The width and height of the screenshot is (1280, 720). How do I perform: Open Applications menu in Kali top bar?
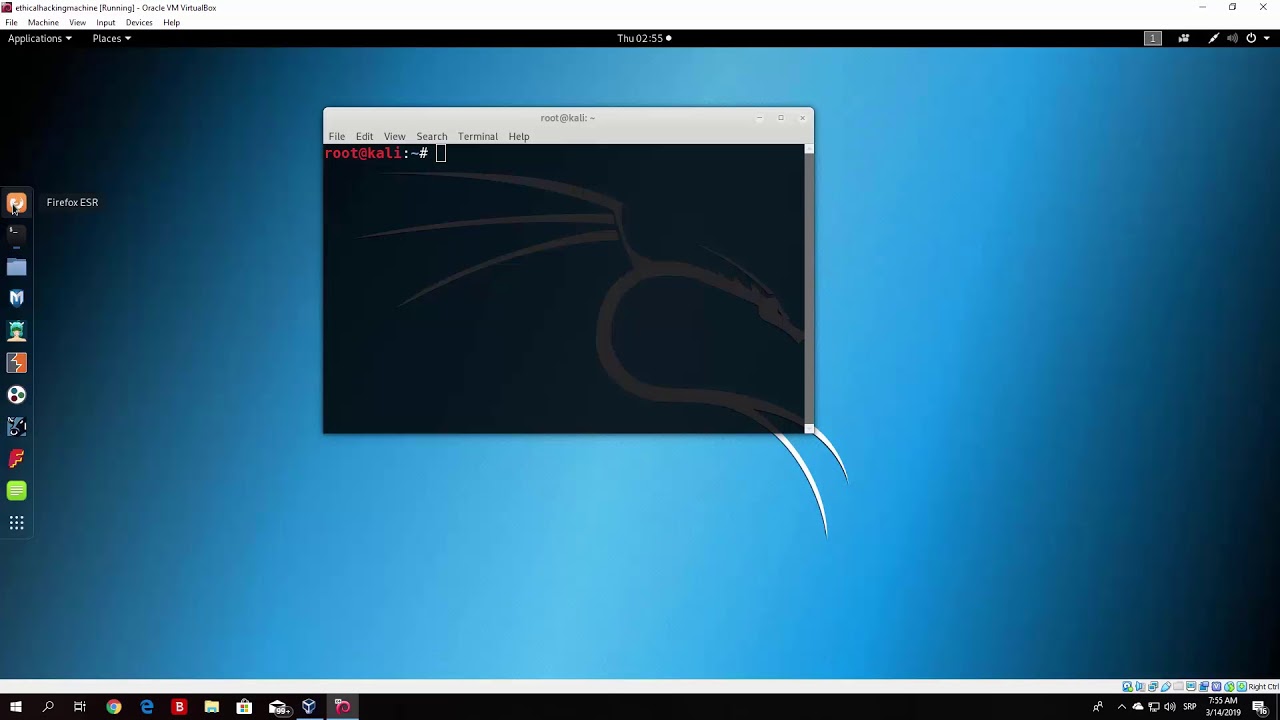(x=40, y=38)
